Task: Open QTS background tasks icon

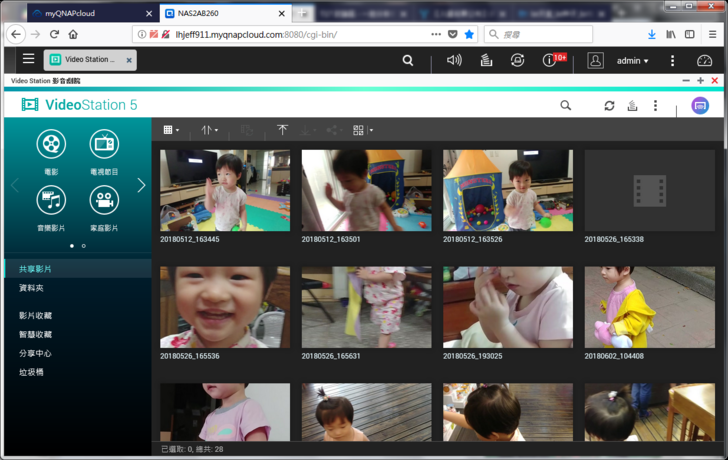Action: click(486, 60)
